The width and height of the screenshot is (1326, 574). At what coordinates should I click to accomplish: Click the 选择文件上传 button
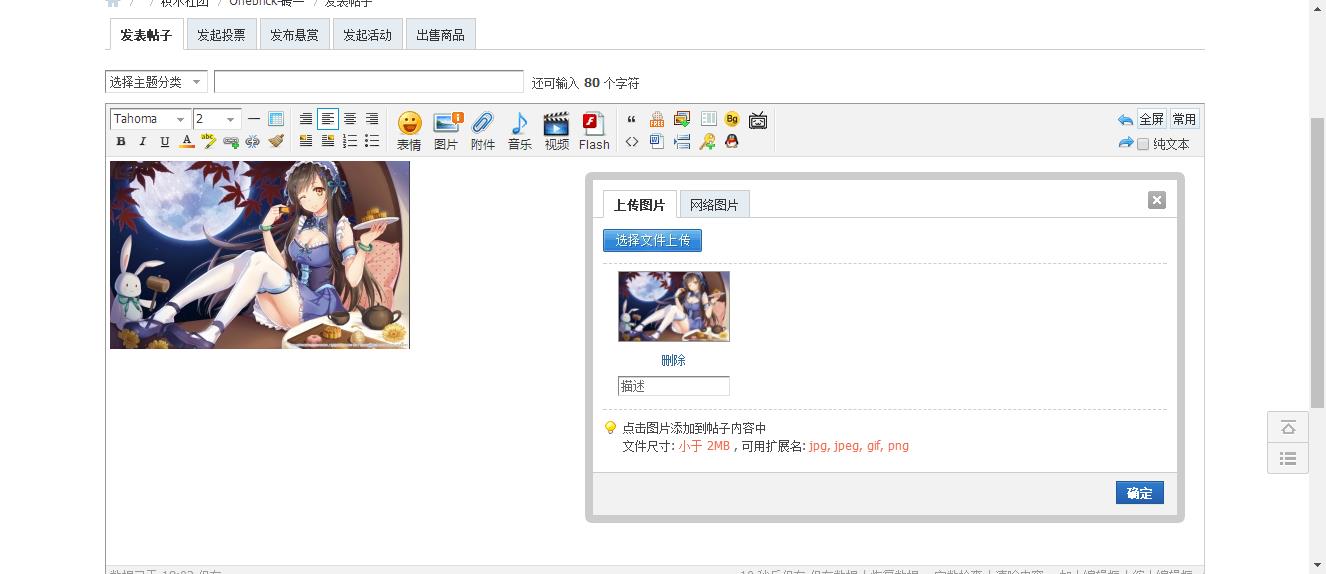[x=653, y=240]
